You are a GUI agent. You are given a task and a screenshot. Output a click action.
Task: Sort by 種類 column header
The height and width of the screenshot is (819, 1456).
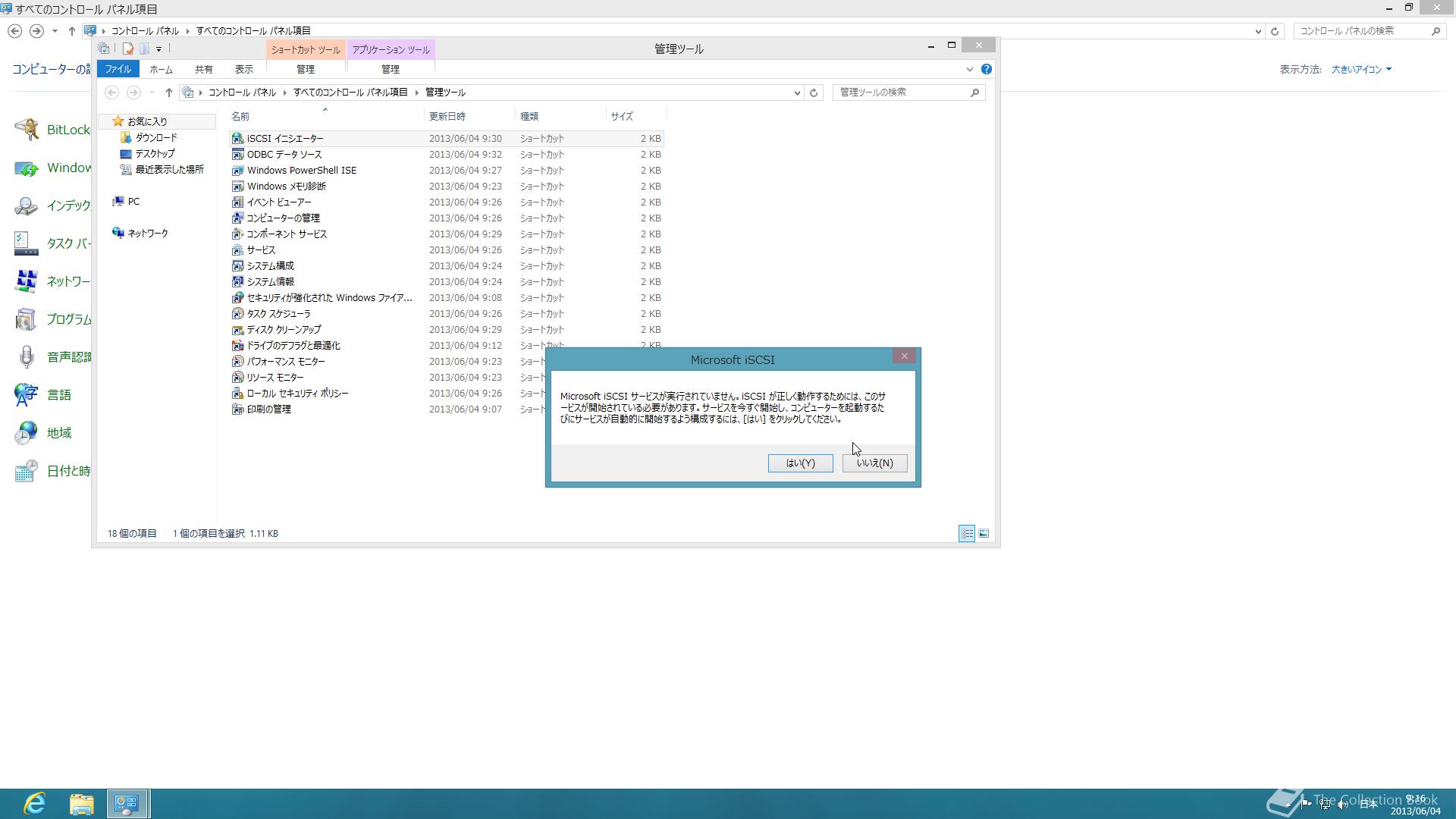[x=560, y=116]
